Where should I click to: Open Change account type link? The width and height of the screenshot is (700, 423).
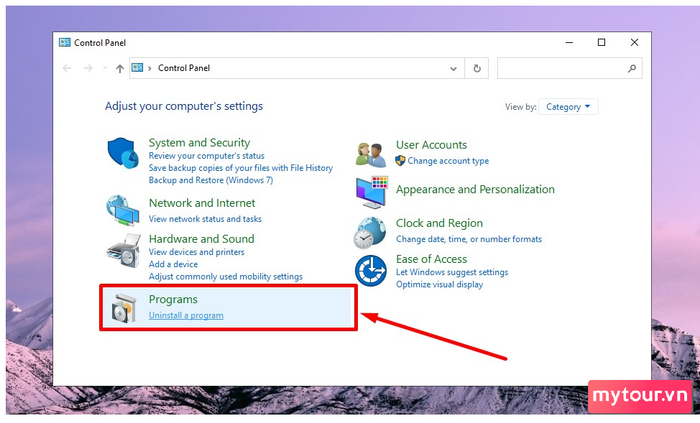click(x=448, y=161)
